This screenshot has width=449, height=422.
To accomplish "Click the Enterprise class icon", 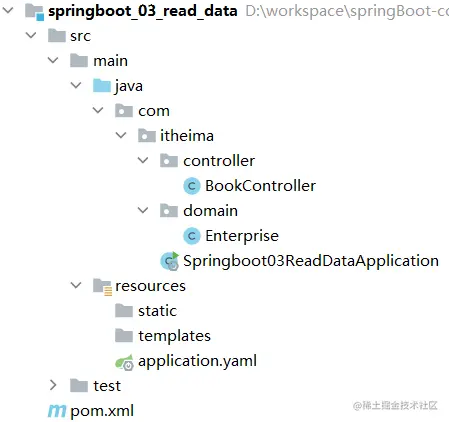I will [192, 236].
